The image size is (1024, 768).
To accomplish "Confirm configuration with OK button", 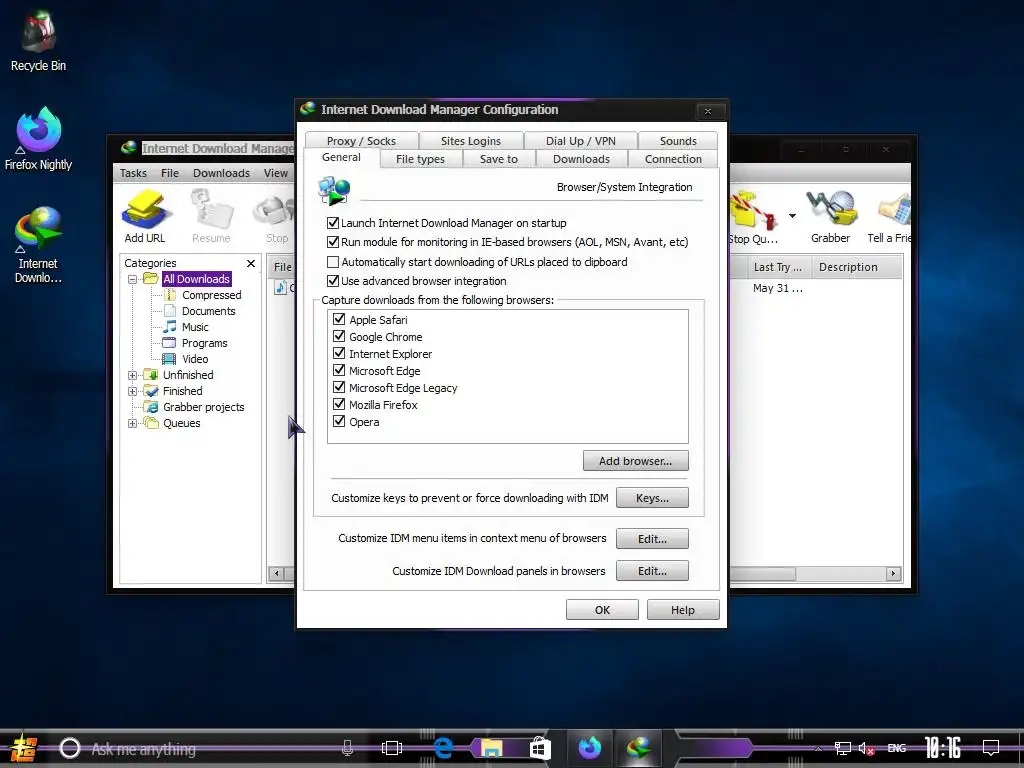I will [x=602, y=610].
